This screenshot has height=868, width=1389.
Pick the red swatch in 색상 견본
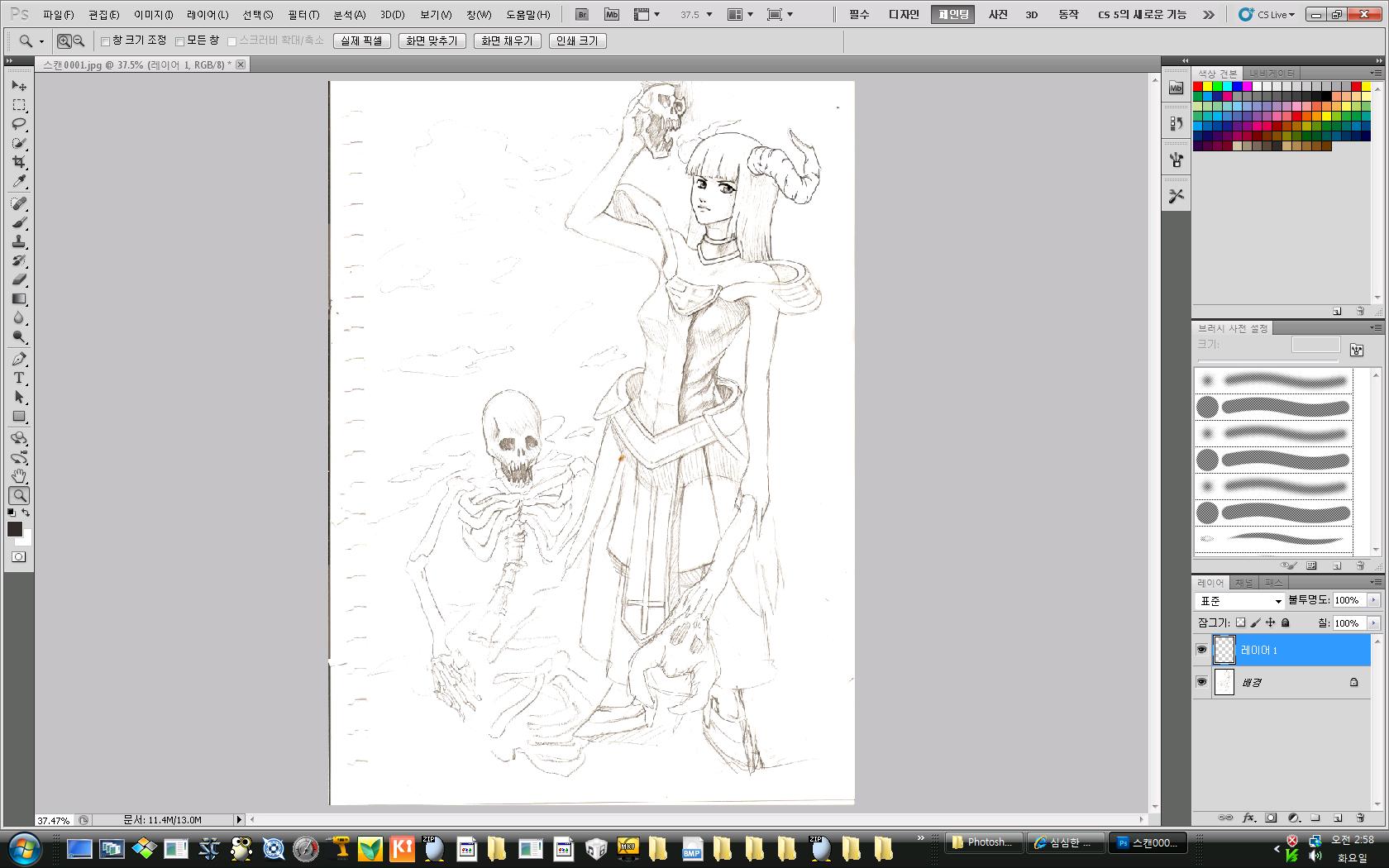1197,86
